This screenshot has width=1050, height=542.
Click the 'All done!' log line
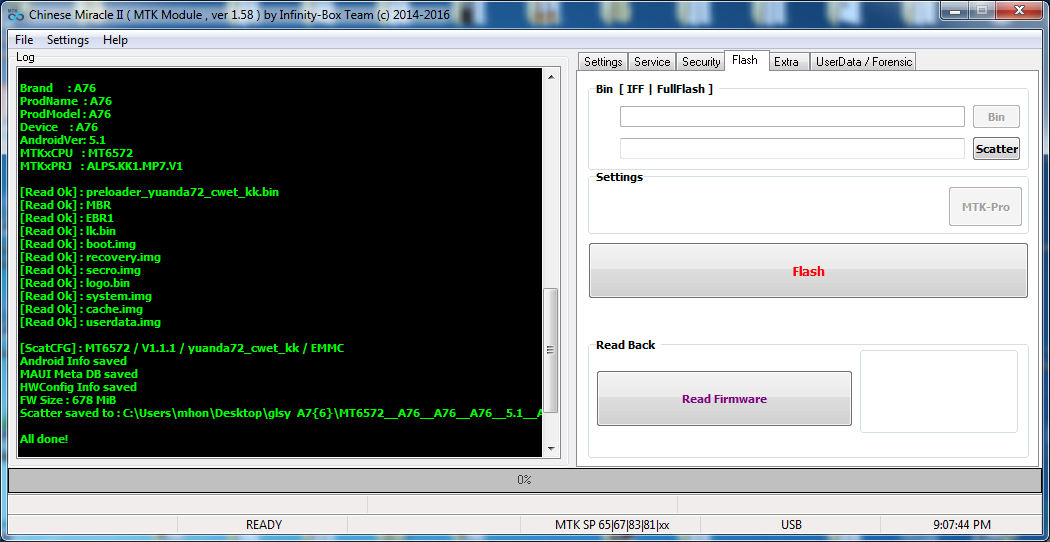(x=44, y=439)
